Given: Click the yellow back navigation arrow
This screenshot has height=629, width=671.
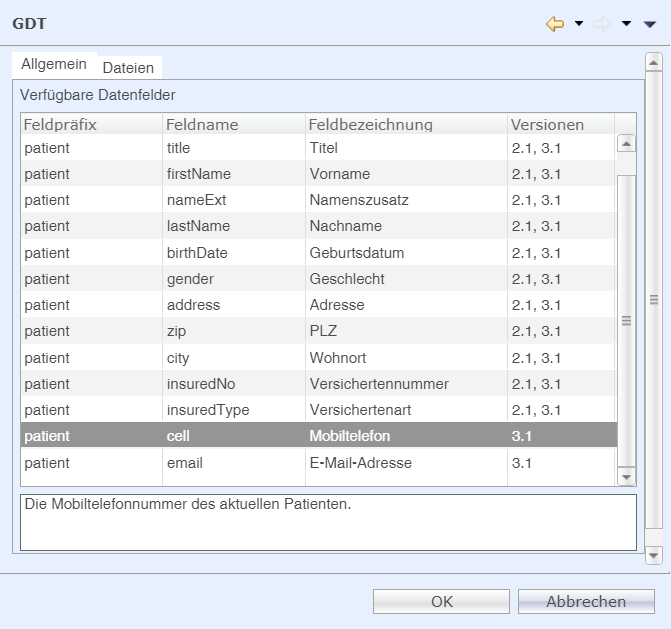Looking at the screenshot, I should [x=555, y=23].
